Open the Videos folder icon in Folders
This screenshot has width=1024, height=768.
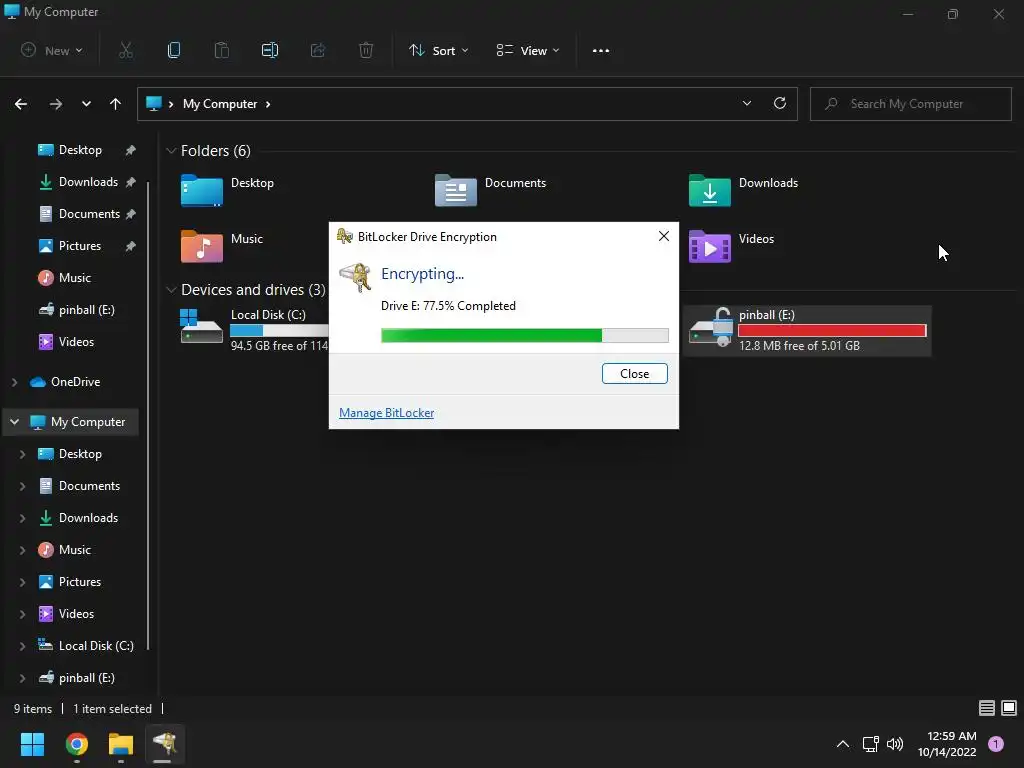[710, 246]
